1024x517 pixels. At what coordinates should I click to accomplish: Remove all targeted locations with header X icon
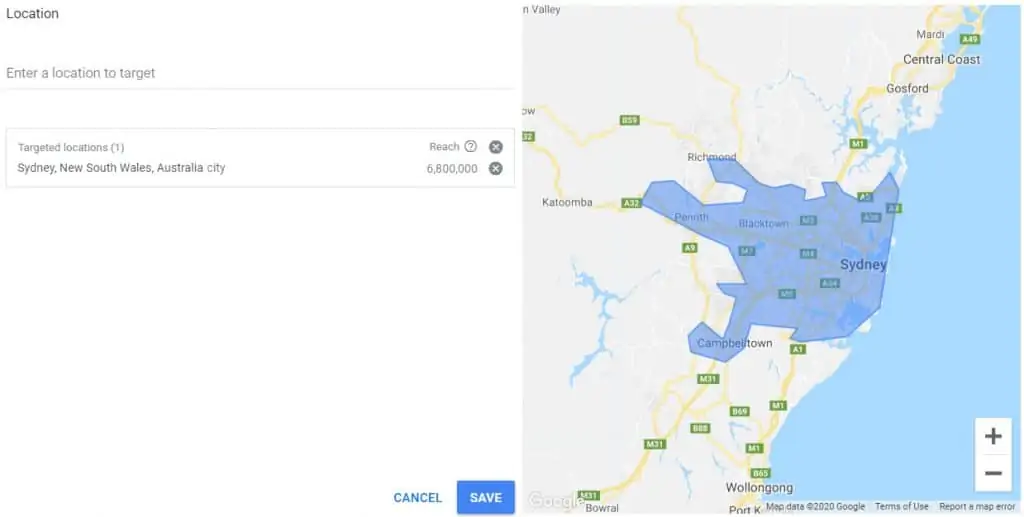point(495,147)
